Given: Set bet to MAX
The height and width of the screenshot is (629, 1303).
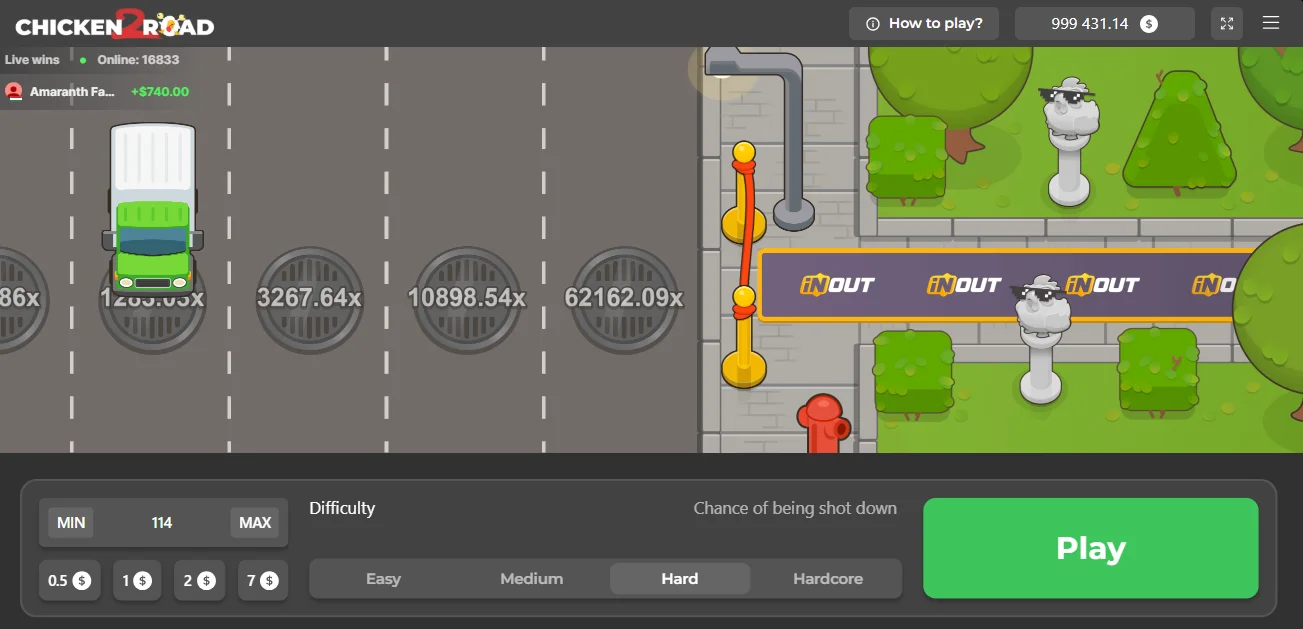Looking at the screenshot, I should (x=255, y=522).
